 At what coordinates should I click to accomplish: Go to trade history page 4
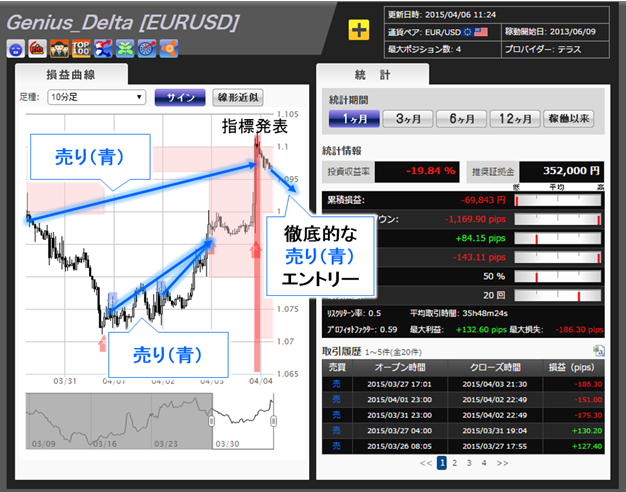pos(484,463)
